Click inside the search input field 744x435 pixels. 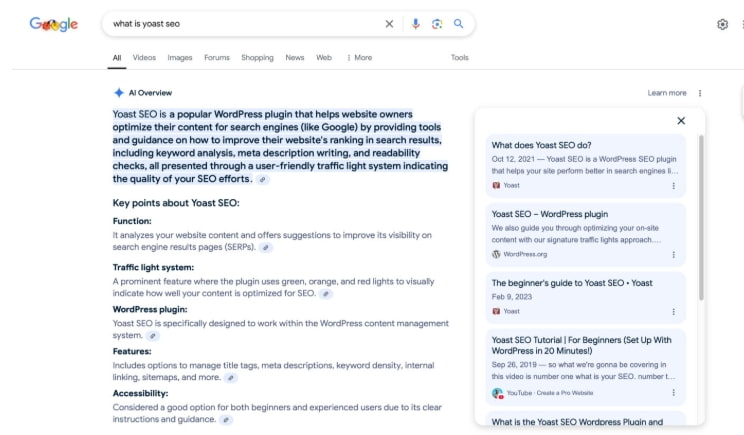click(240, 24)
